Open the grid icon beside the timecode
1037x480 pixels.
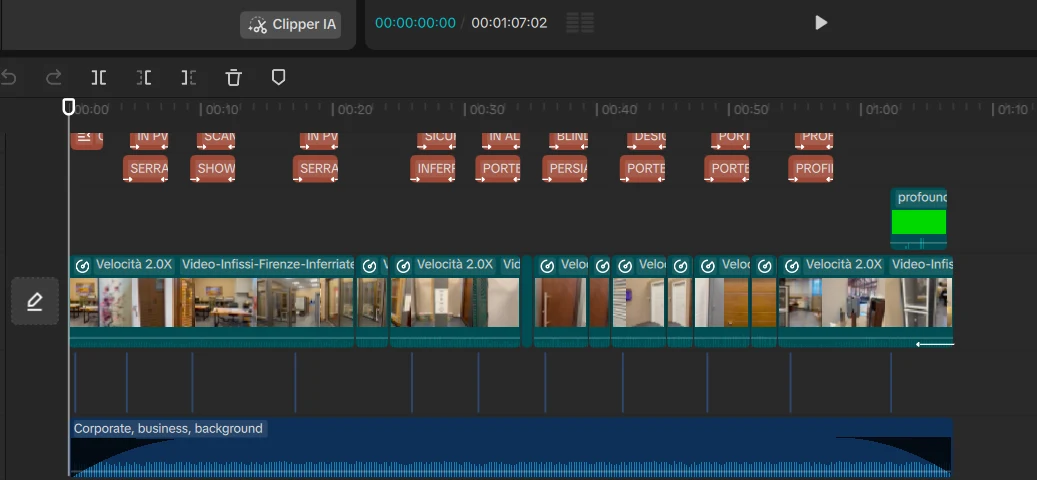click(580, 23)
